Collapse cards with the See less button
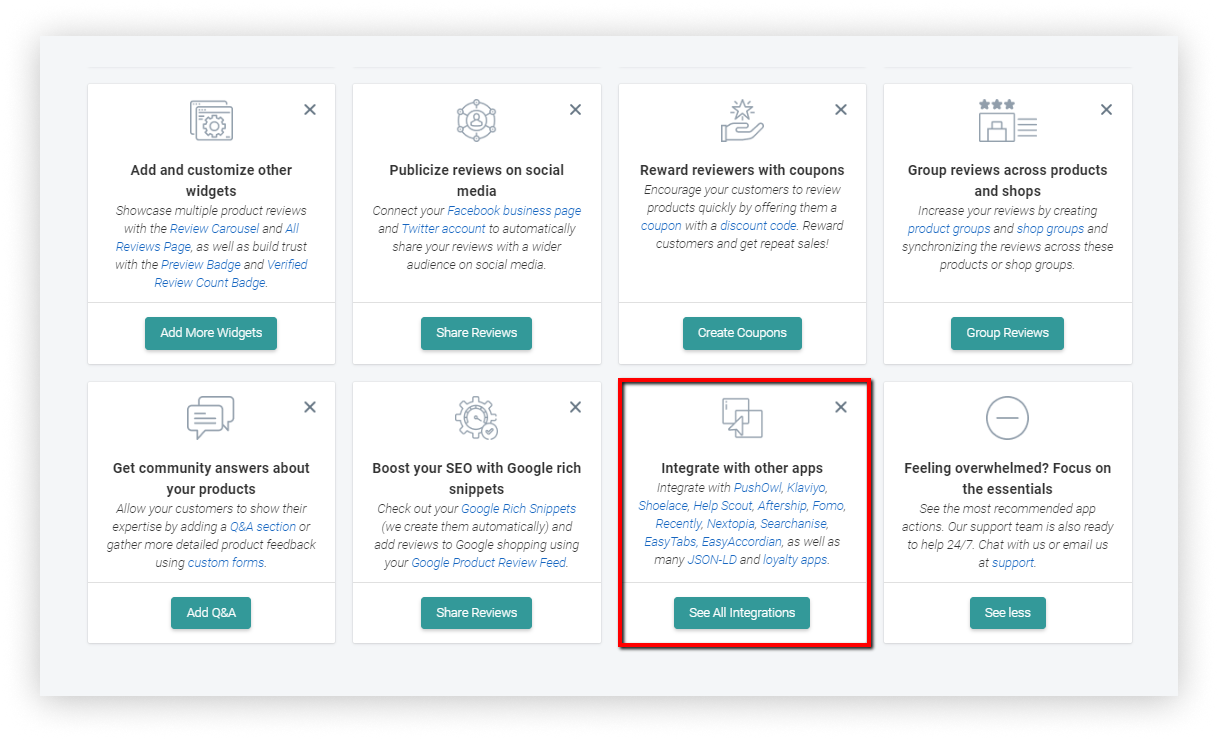The image size is (1218, 740). point(1007,613)
